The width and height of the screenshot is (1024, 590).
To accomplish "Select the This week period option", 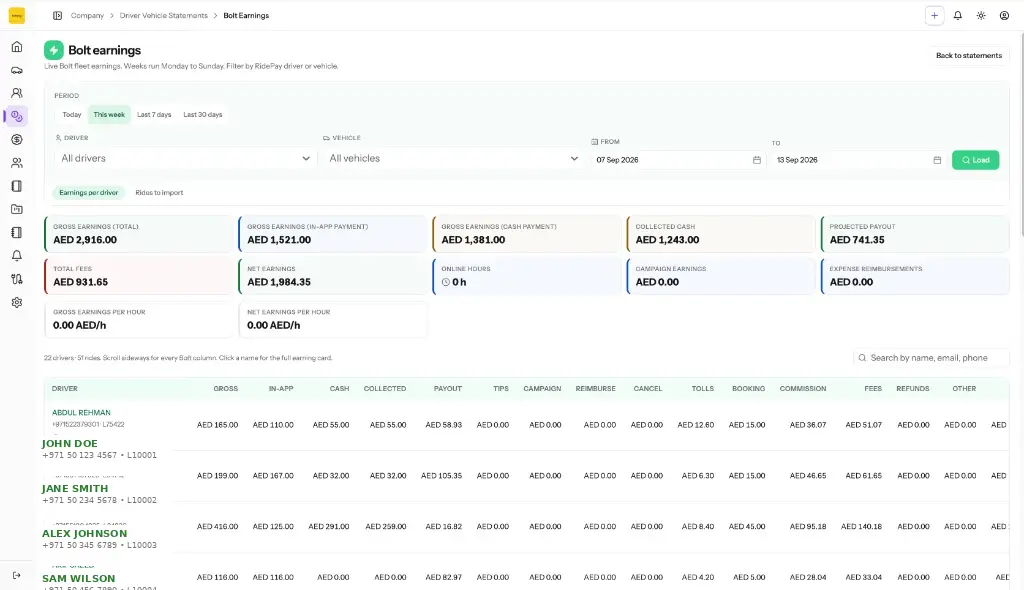I will pos(109,114).
